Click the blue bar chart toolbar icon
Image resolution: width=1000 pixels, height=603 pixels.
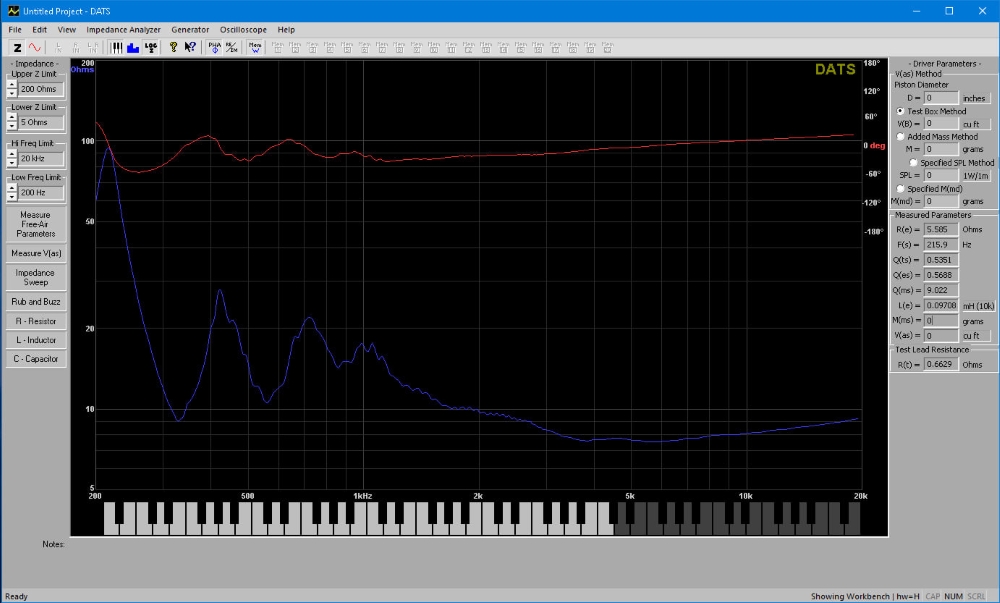(133, 47)
